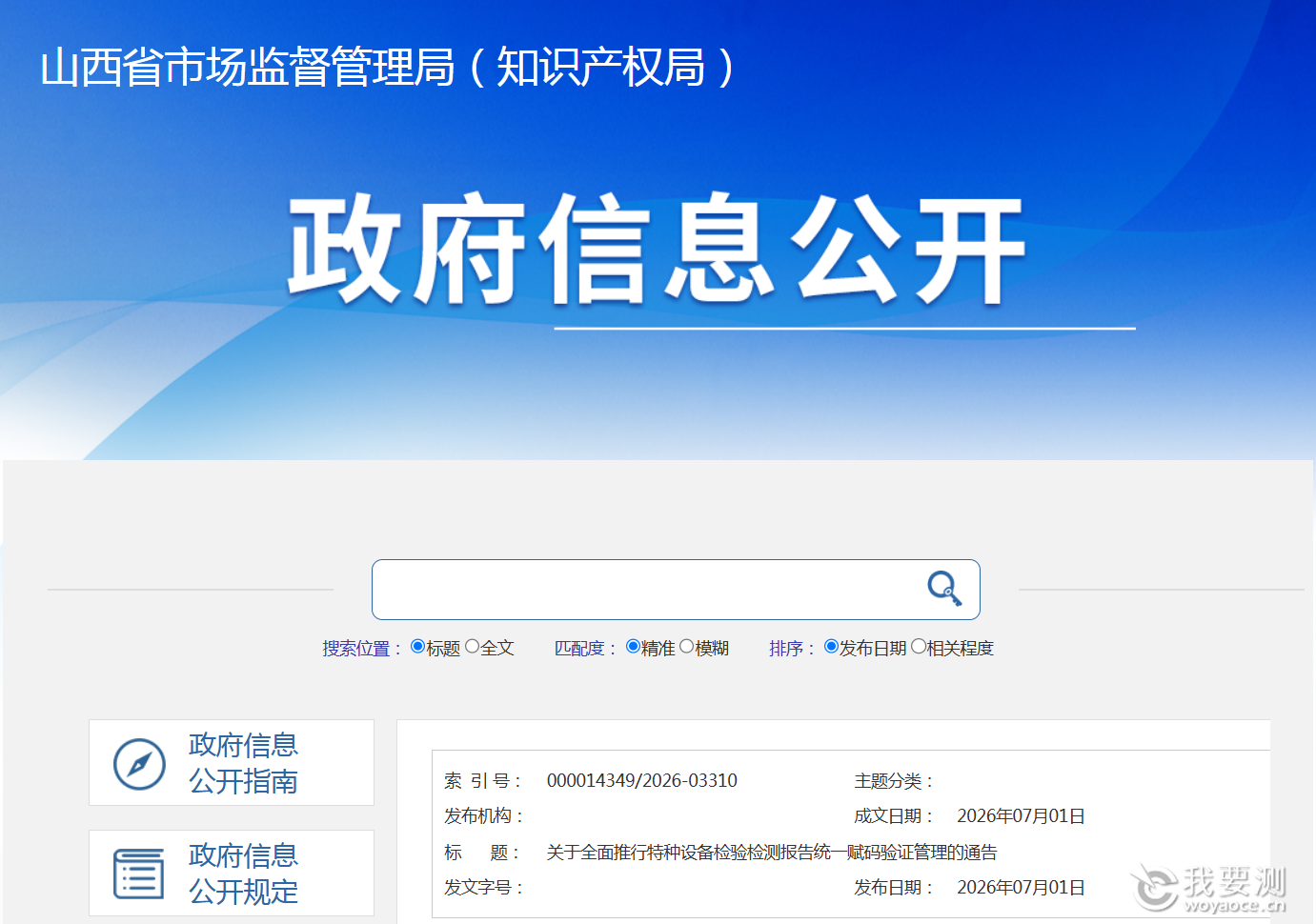
Task: Click the 政府信息公开 banner heading
Action: (x=656, y=250)
